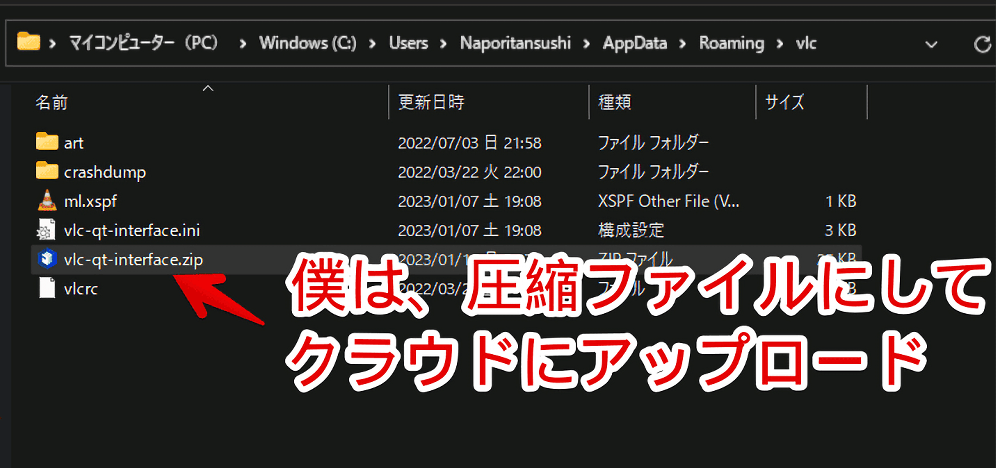The height and width of the screenshot is (468, 1000).
Task: Sort by 種類 column header
Action: pos(615,101)
